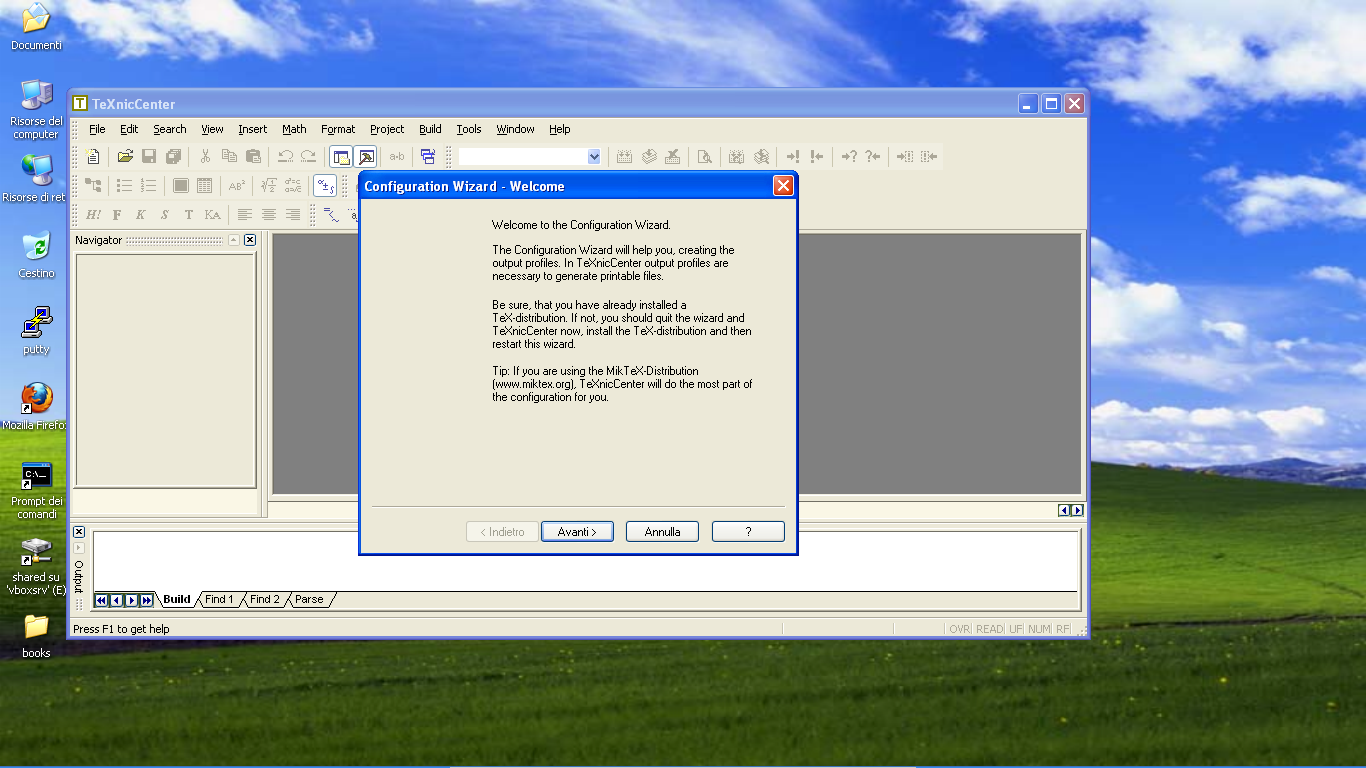This screenshot has height=768, width=1366.
Task: Click the Open file folder icon
Action: (125, 156)
